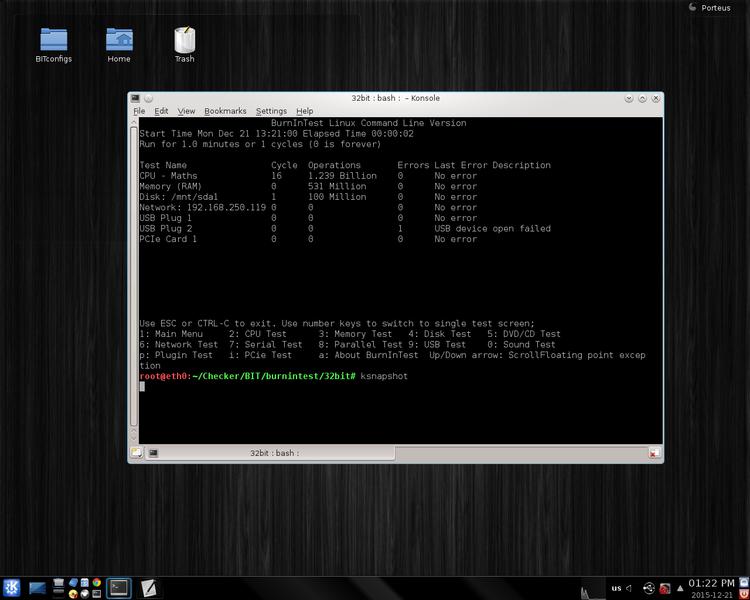Open the BITconfigs folder on desktop
Viewport: 750px width, 600px height.
[54, 45]
